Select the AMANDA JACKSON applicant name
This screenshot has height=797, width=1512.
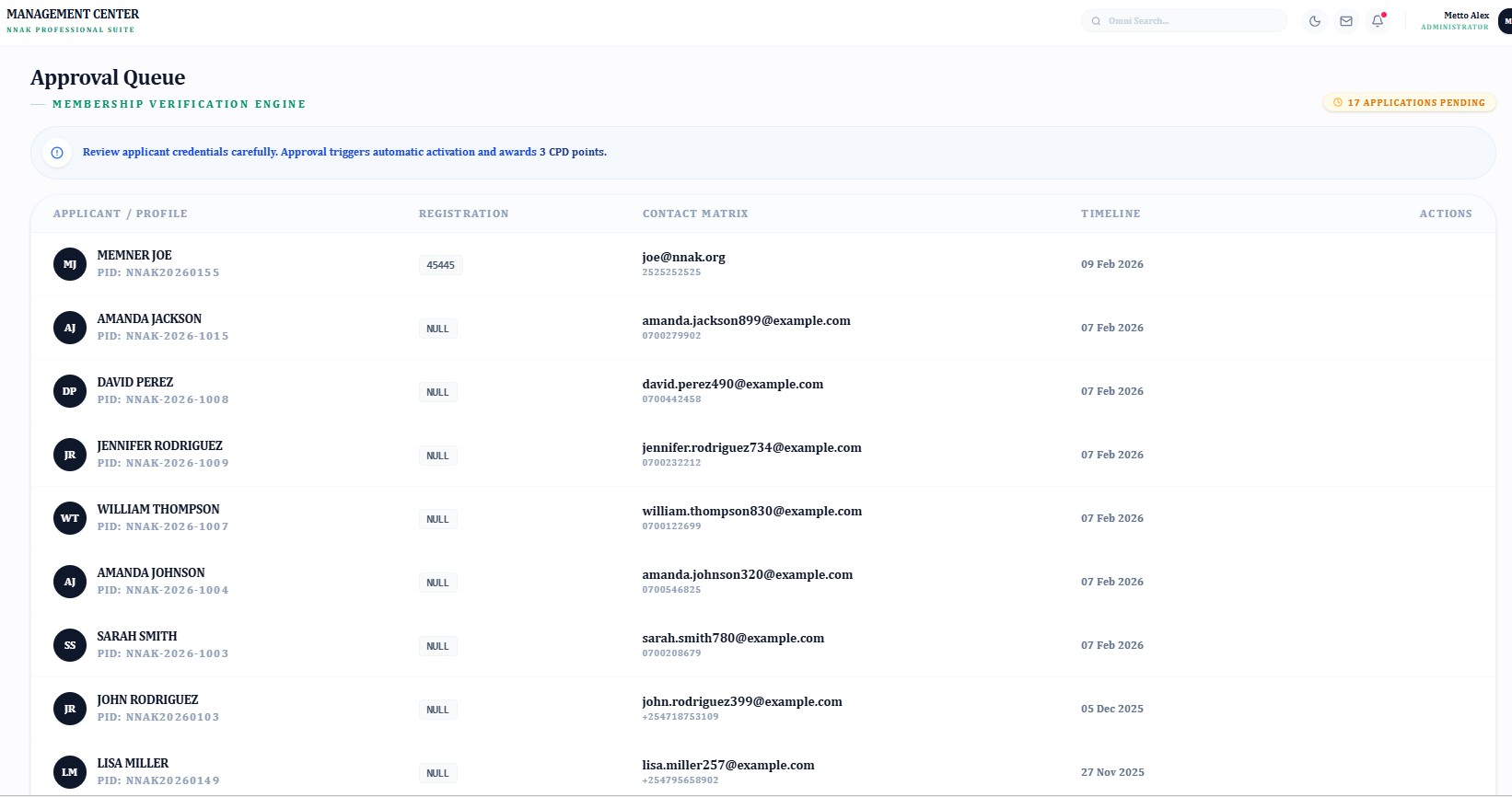pyautogui.click(x=149, y=319)
